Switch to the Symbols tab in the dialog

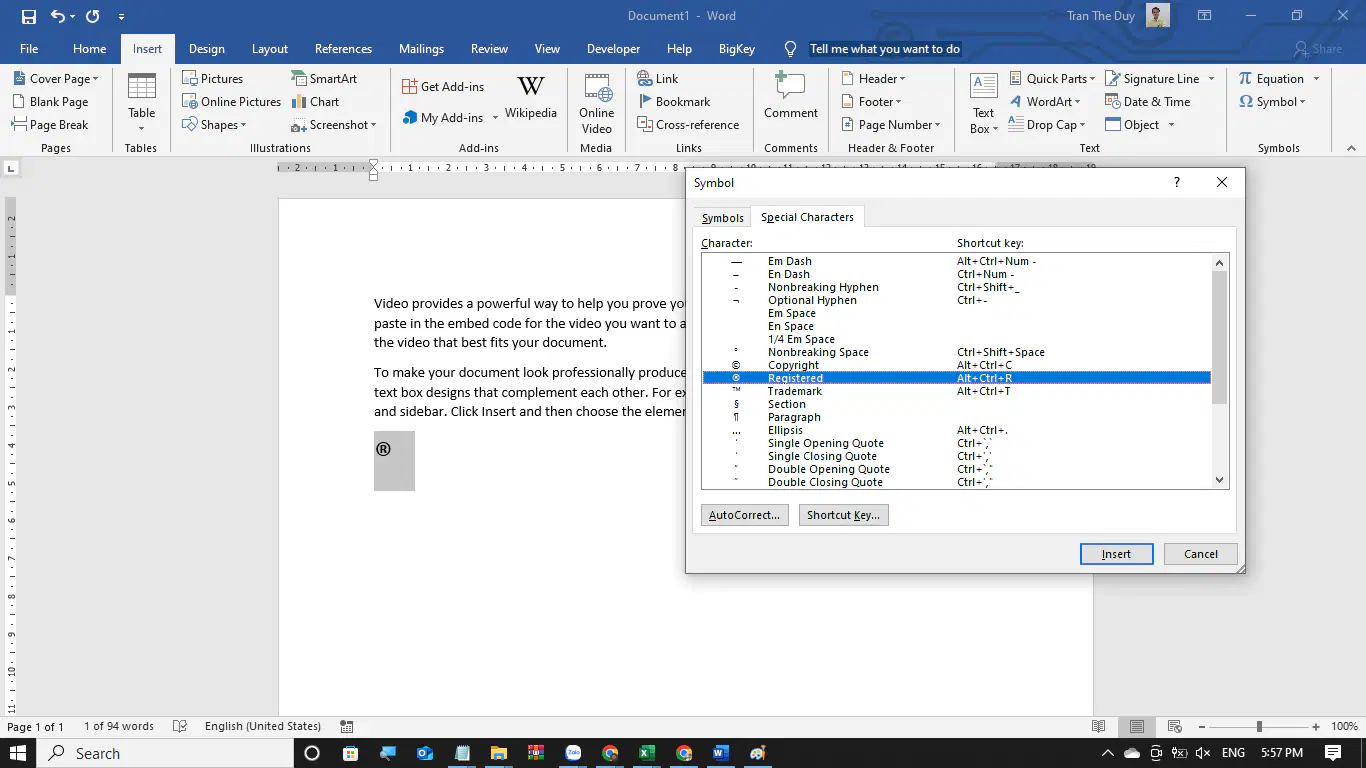click(x=722, y=218)
